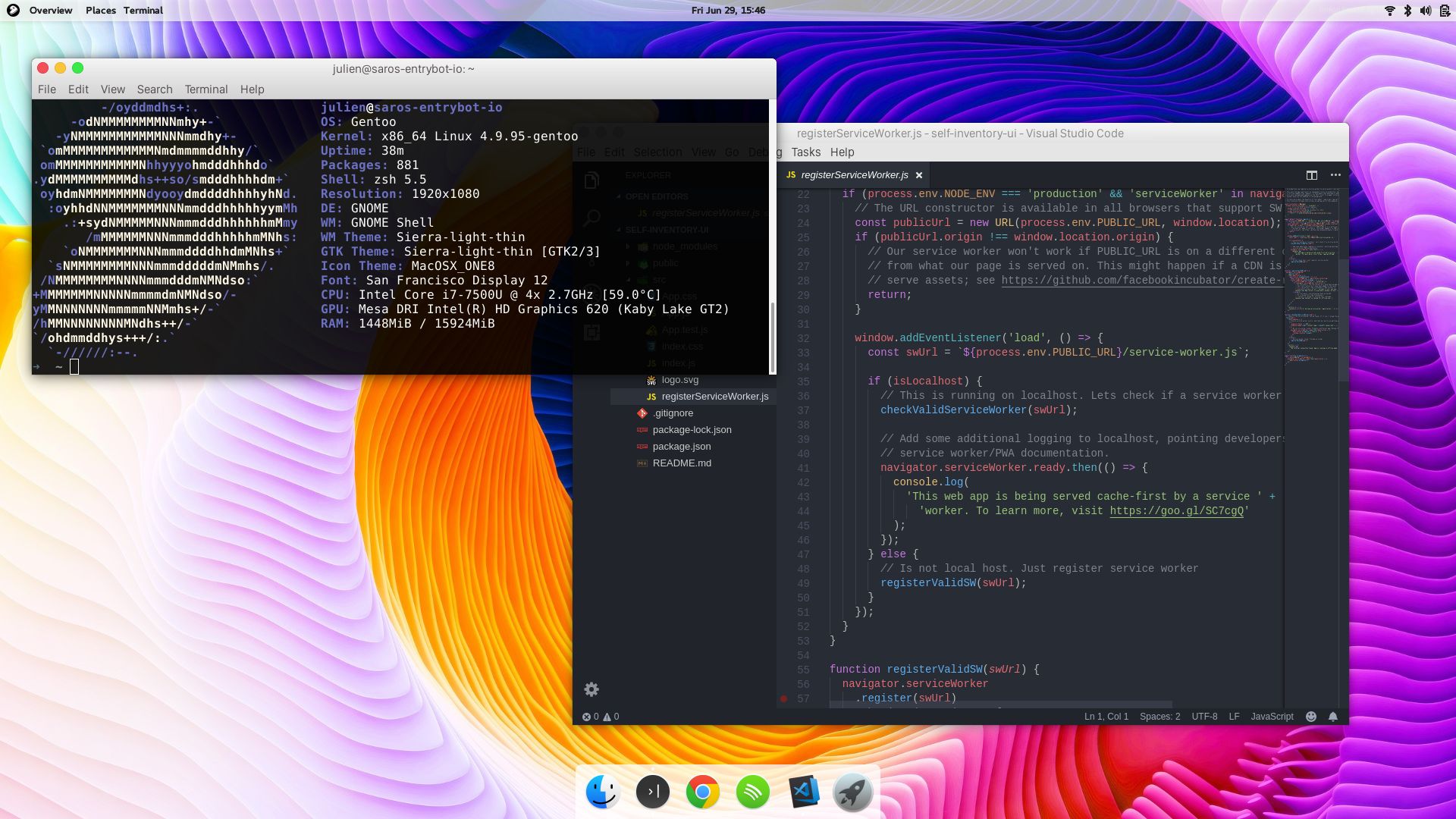Open the split editor icon in the editor toolbar
Image resolution: width=1456 pixels, height=819 pixels.
(x=1312, y=174)
